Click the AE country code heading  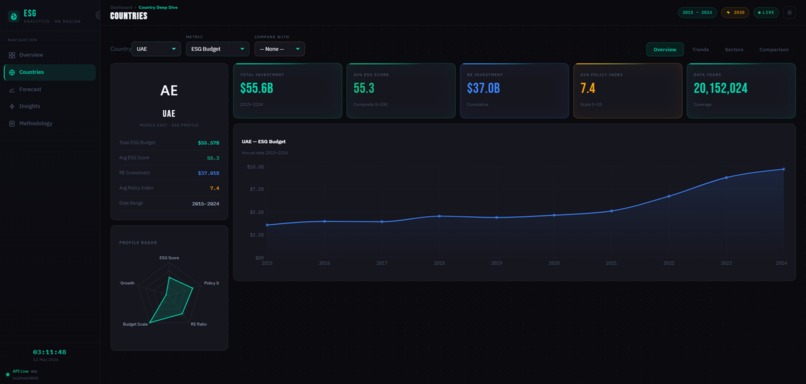(x=169, y=90)
